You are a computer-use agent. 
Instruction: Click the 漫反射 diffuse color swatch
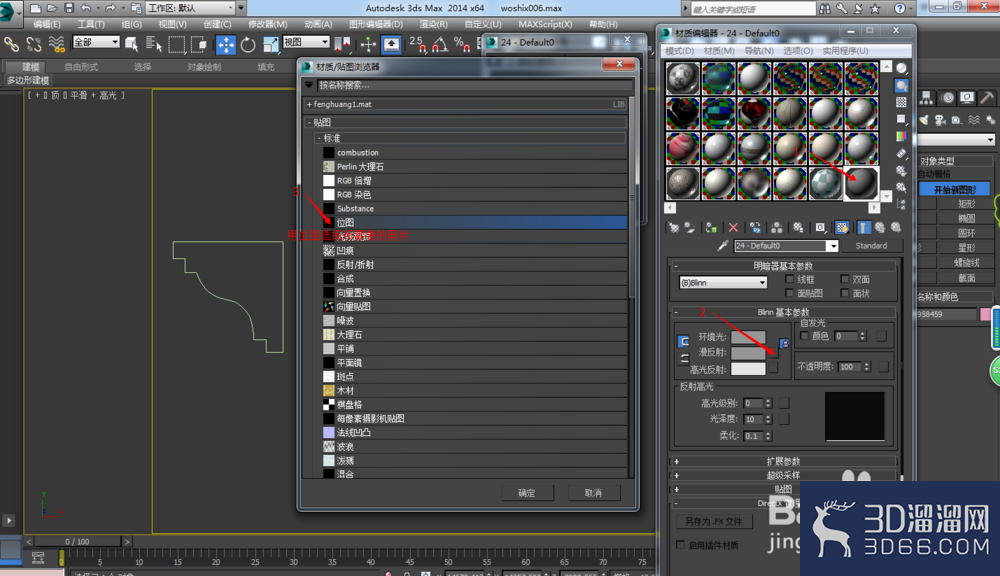click(x=748, y=352)
